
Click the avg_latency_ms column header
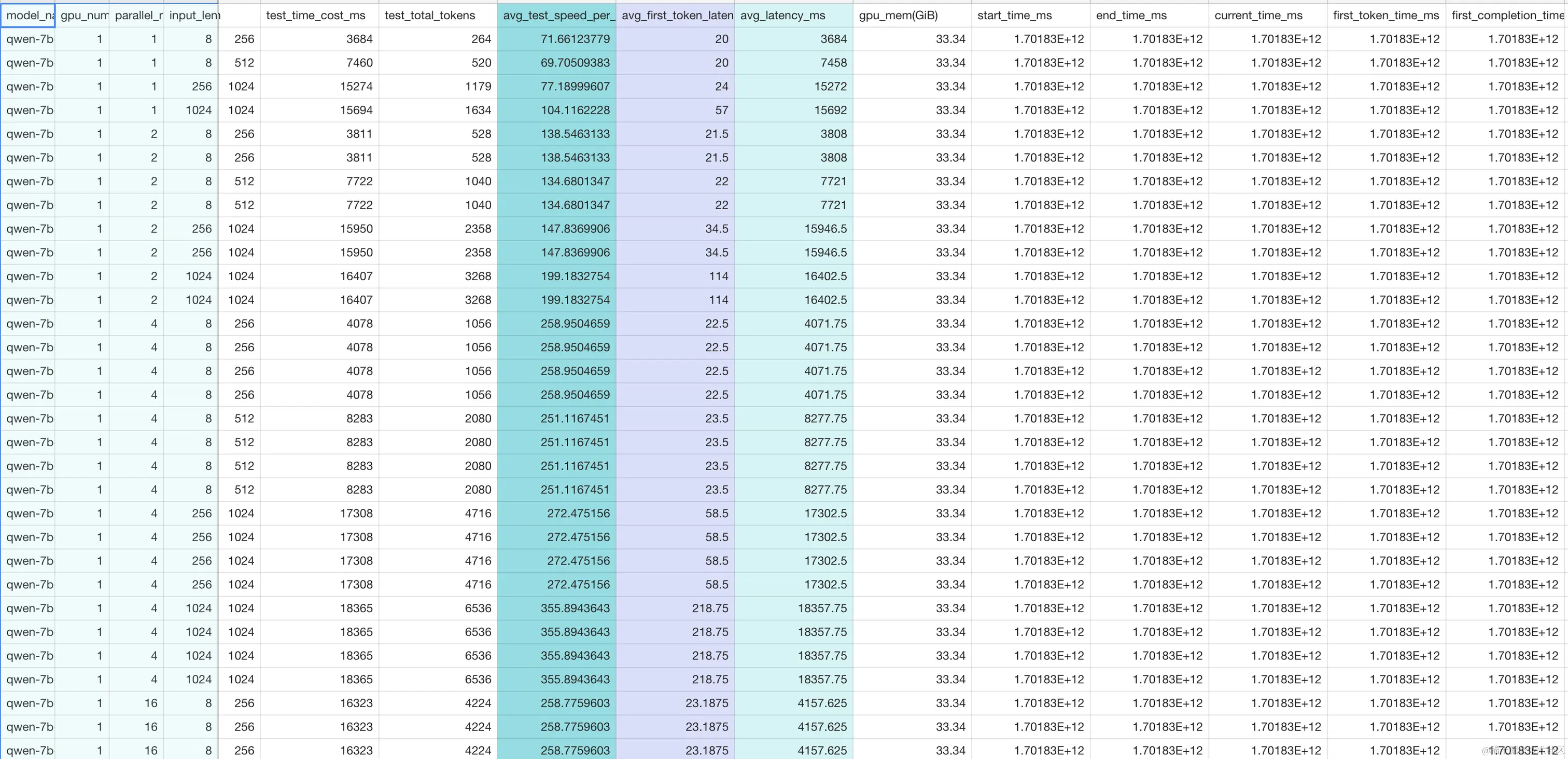(785, 15)
